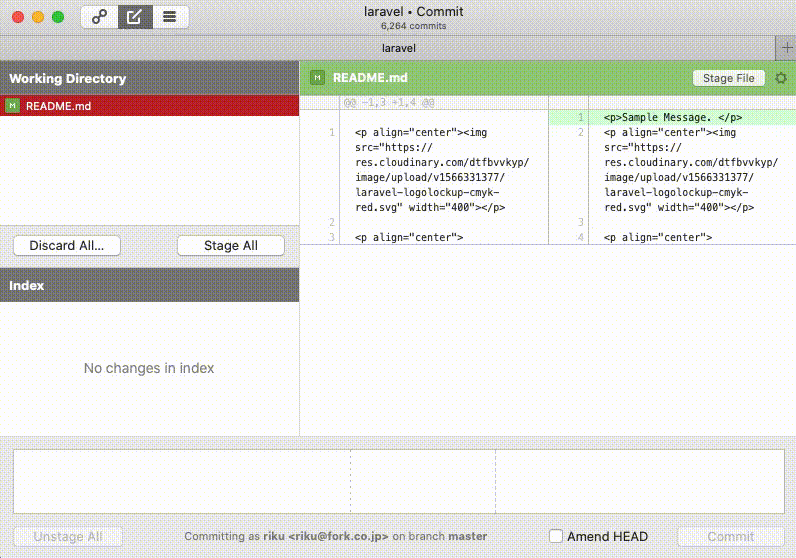Focus the commit message text field
The image size is (796, 558).
tap(399, 481)
